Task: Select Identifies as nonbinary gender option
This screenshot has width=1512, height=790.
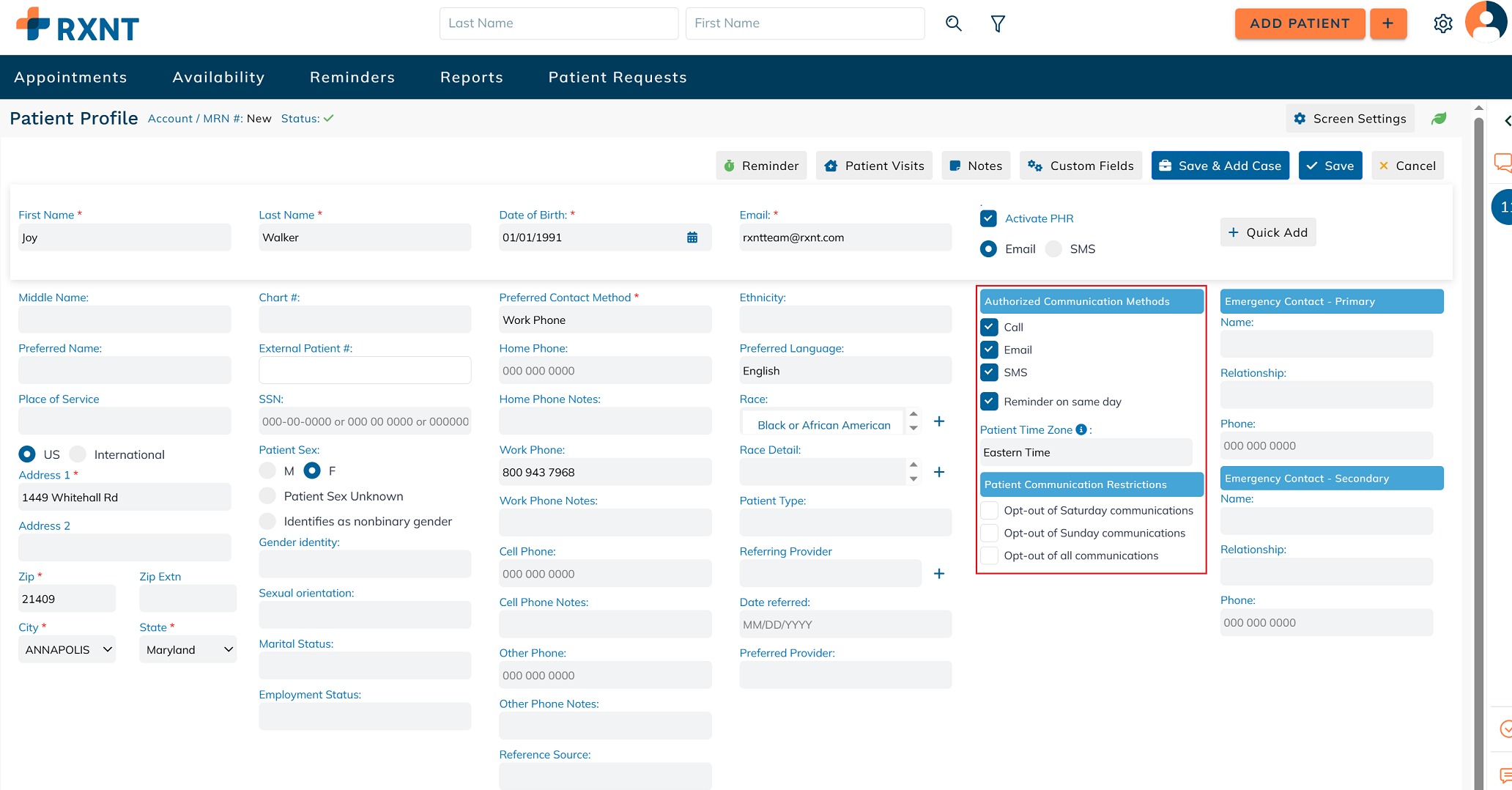Action: [x=267, y=521]
